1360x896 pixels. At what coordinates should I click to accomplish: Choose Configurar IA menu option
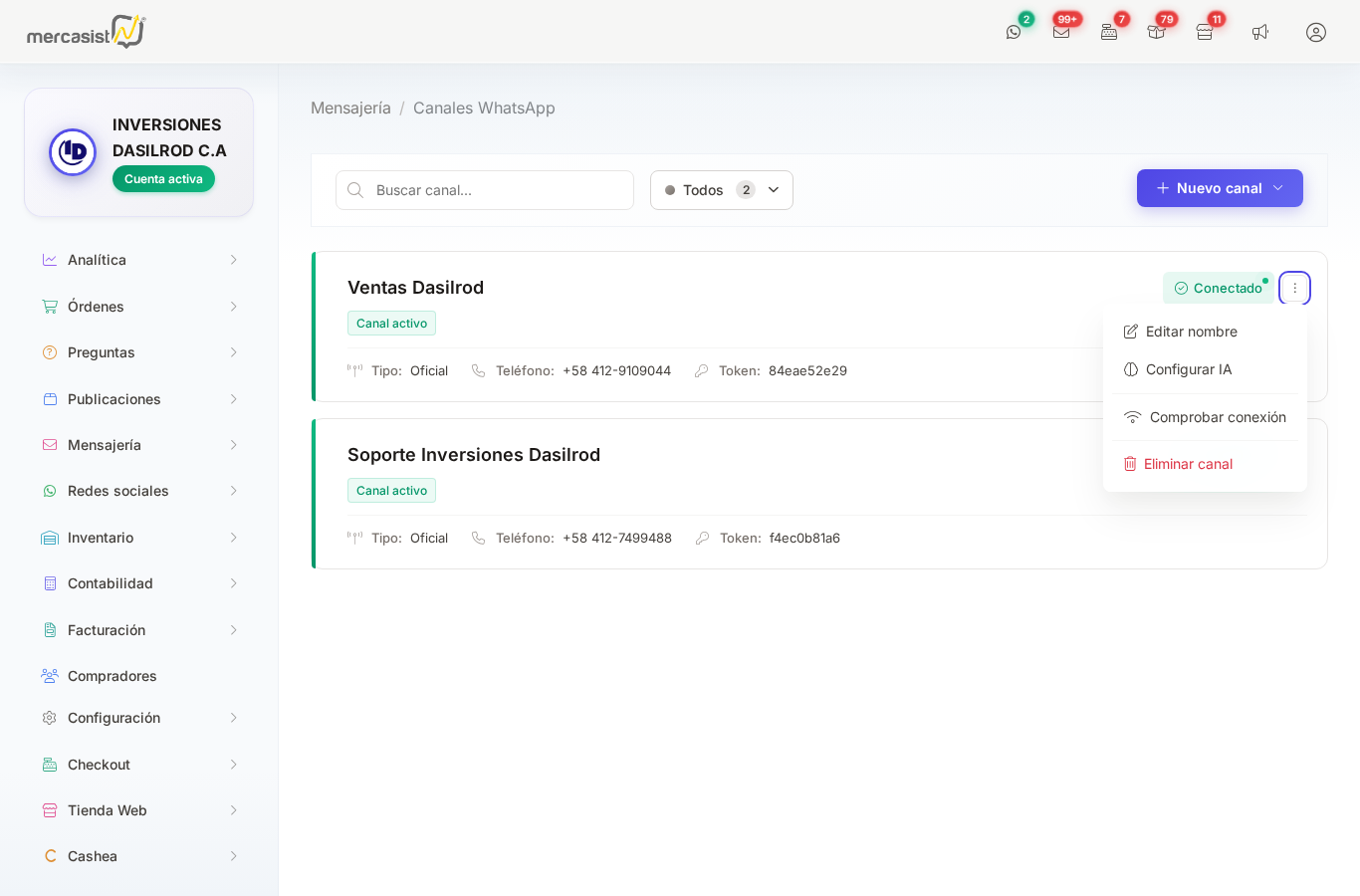(x=1188, y=369)
